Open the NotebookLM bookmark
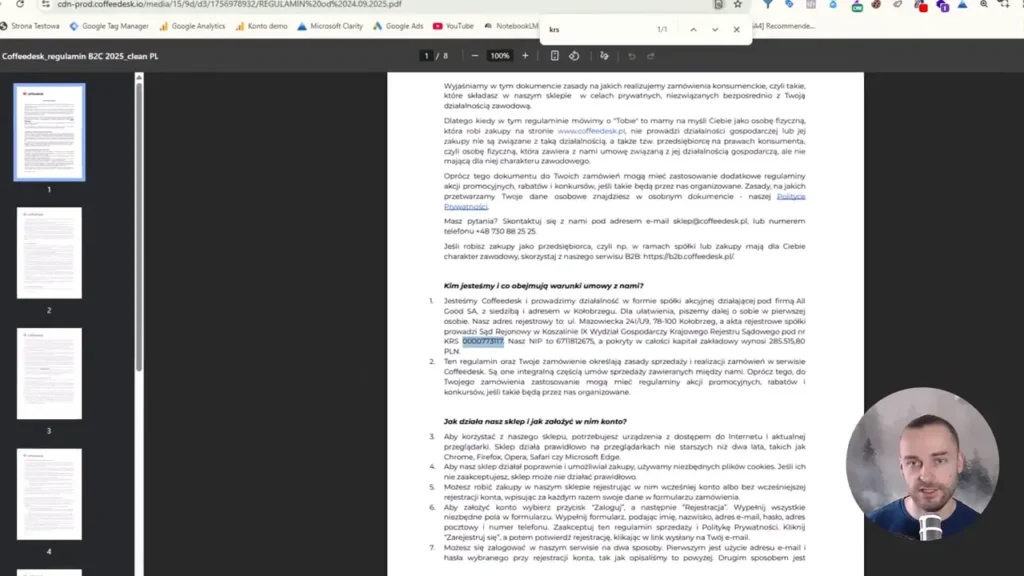The width and height of the screenshot is (1024, 576). click(511, 26)
